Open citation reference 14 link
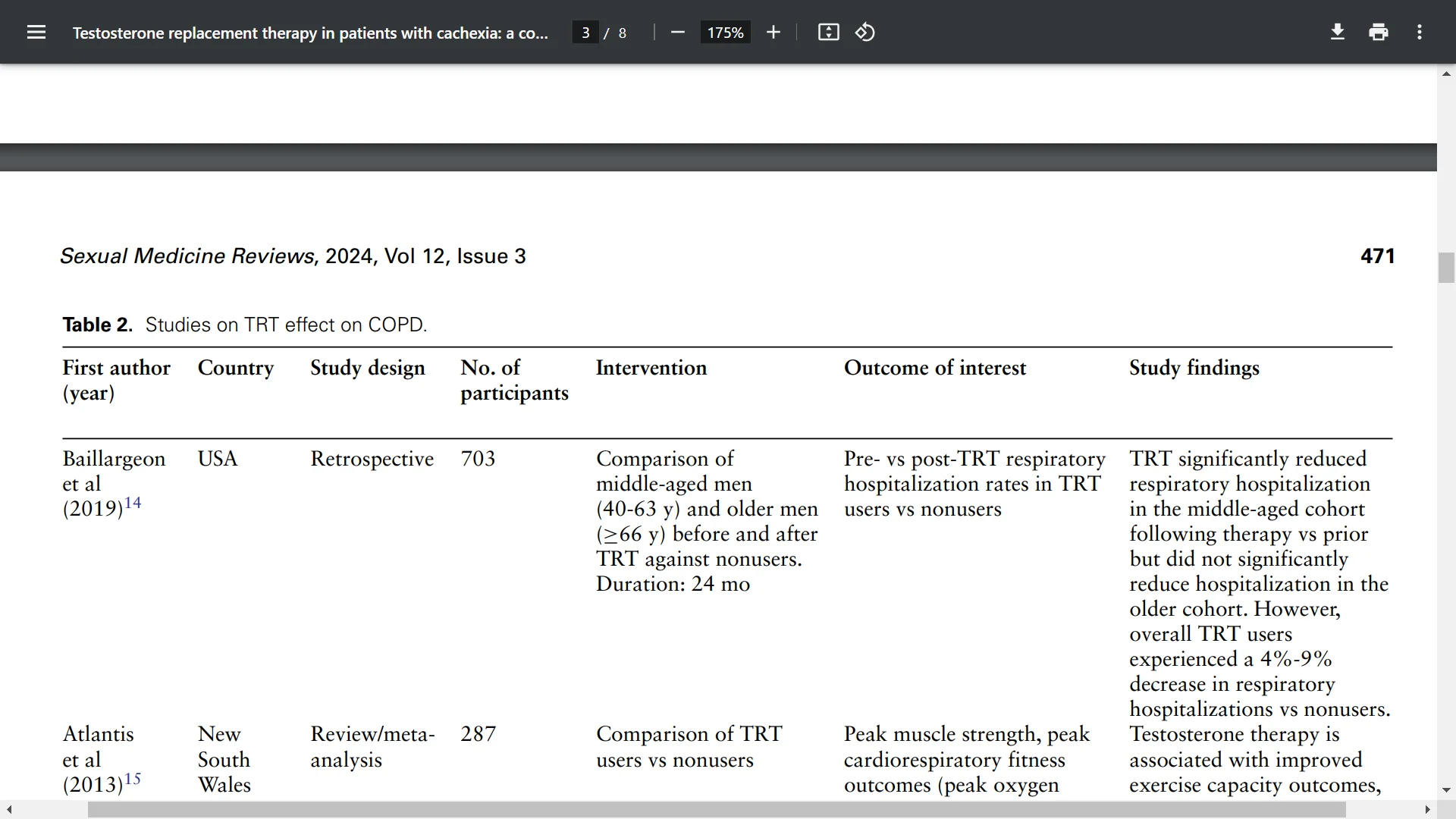 [133, 503]
